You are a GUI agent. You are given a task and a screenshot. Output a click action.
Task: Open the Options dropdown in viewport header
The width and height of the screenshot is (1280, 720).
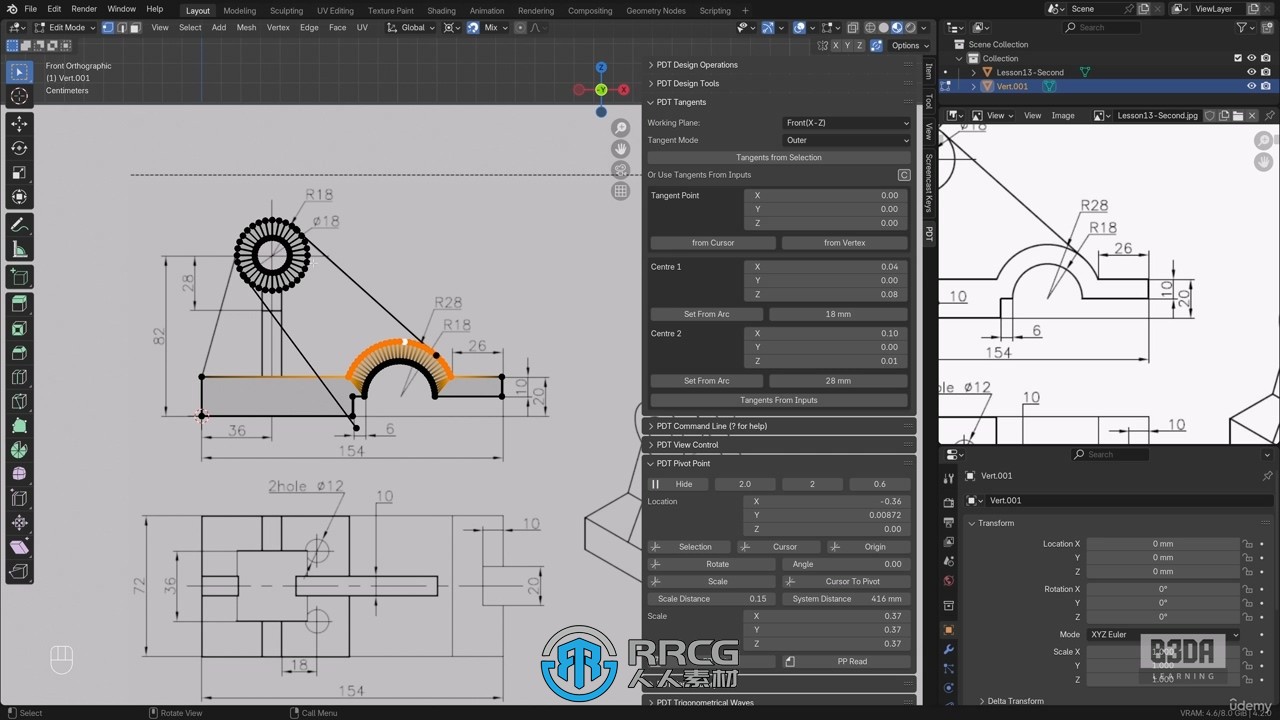click(909, 46)
